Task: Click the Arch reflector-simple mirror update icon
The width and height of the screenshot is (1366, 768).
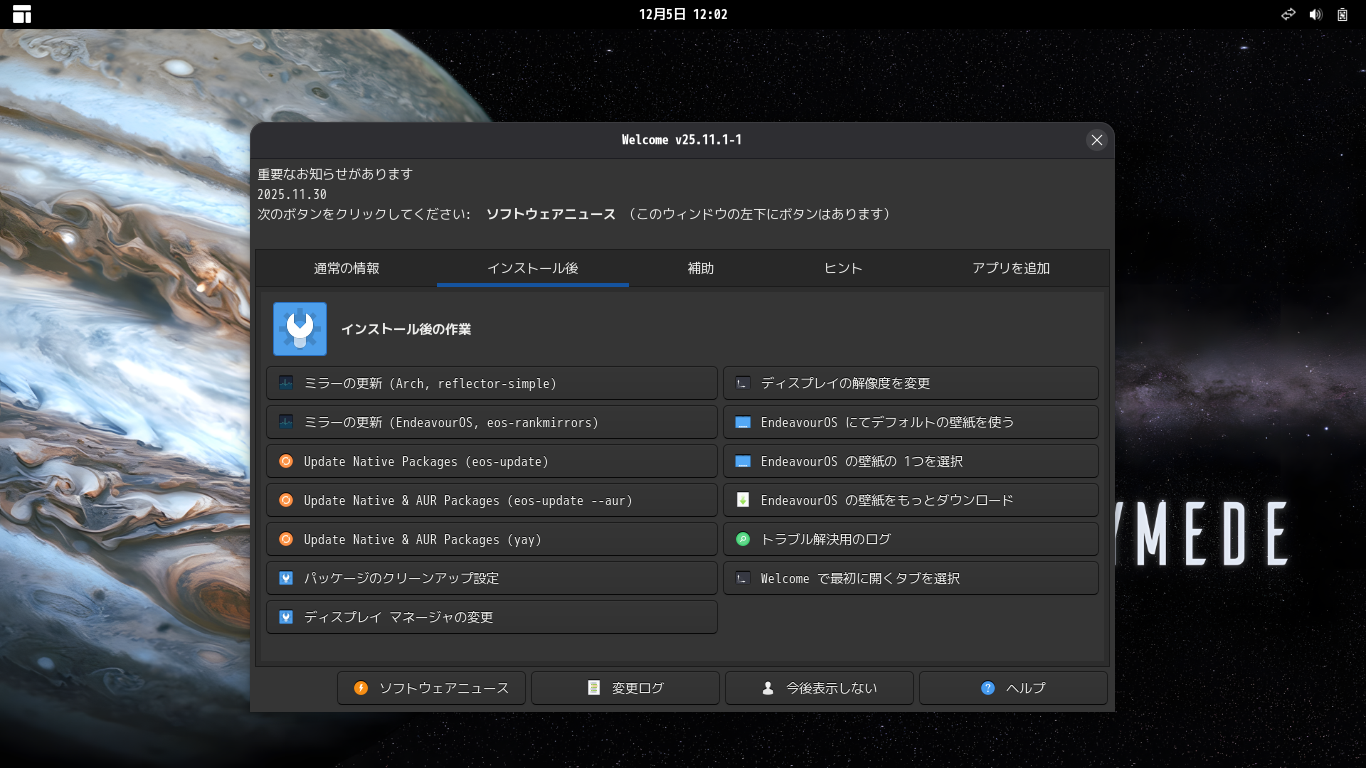Action: click(286, 383)
